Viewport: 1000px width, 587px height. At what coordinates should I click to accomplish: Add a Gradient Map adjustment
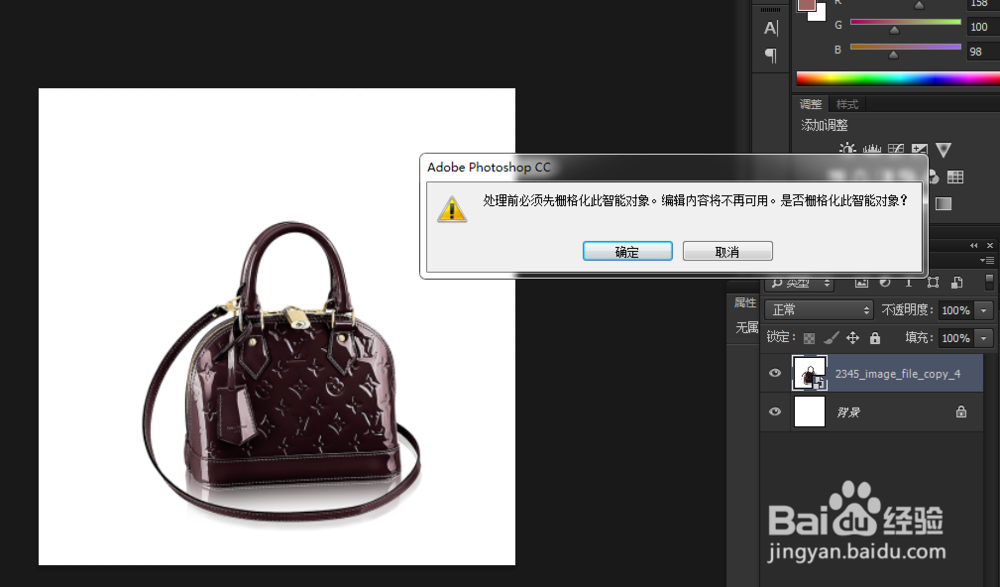coord(943,204)
